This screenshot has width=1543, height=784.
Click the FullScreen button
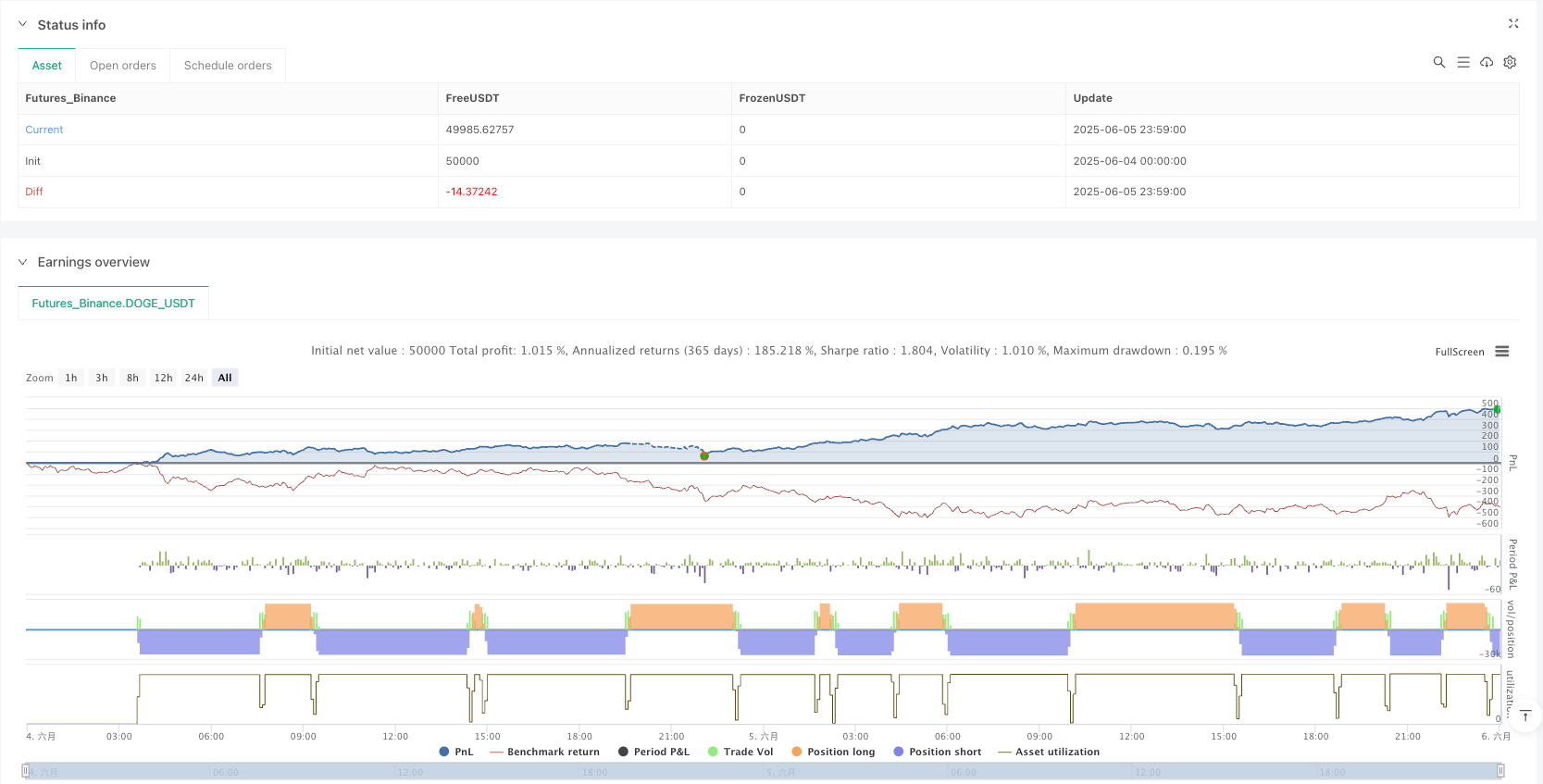[1459, 352]
